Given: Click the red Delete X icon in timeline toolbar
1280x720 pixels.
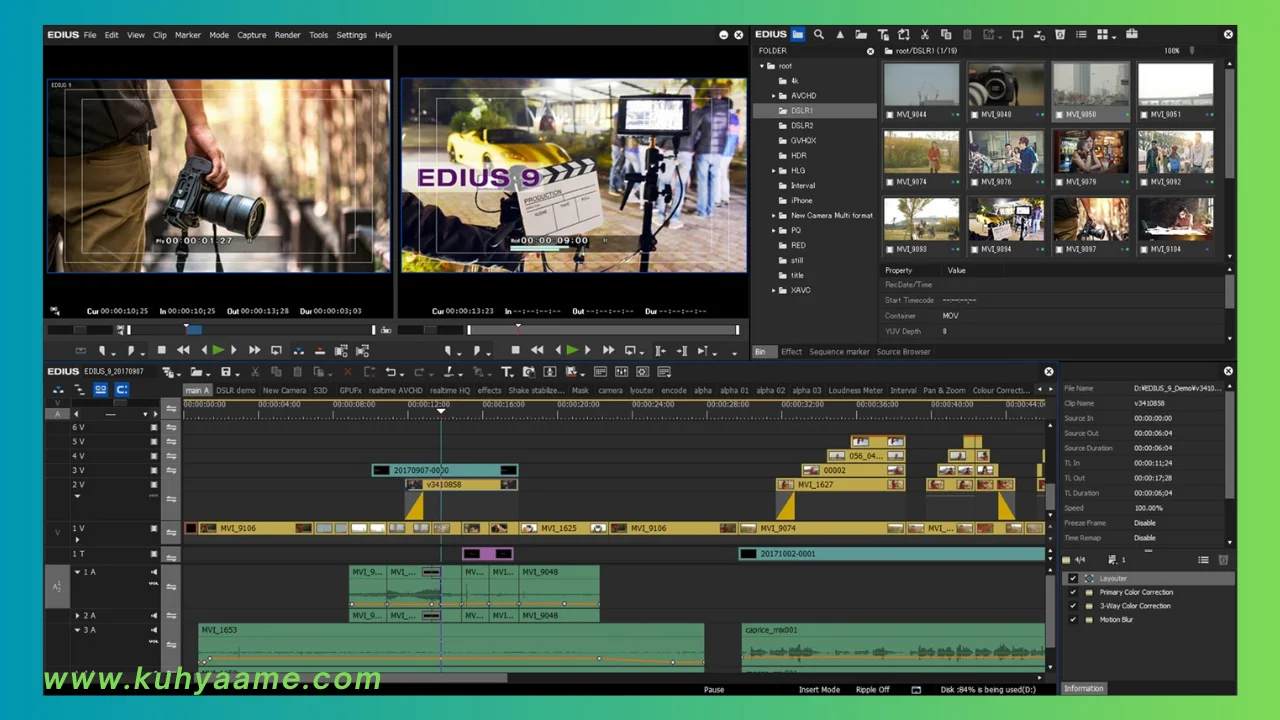Looking at the screenshot, I should coord(347,372).
